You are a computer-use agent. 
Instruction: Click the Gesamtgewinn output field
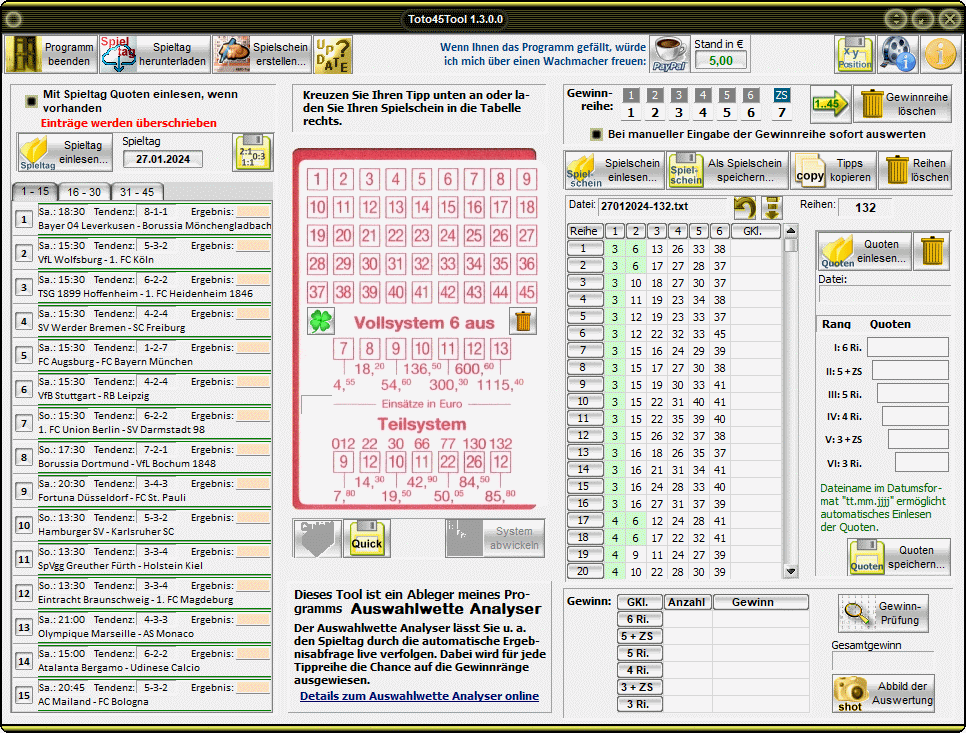tap(882, 661)
